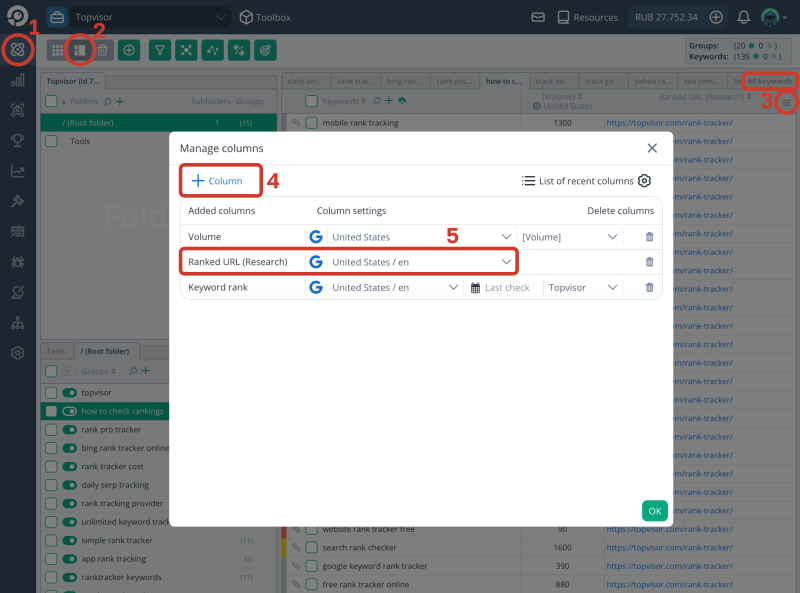The height and width of the screenshot is (593, 800).
Task: Toggle the 'topvisor' group switch
Action: pyautogui.click(x=70, y=393)
